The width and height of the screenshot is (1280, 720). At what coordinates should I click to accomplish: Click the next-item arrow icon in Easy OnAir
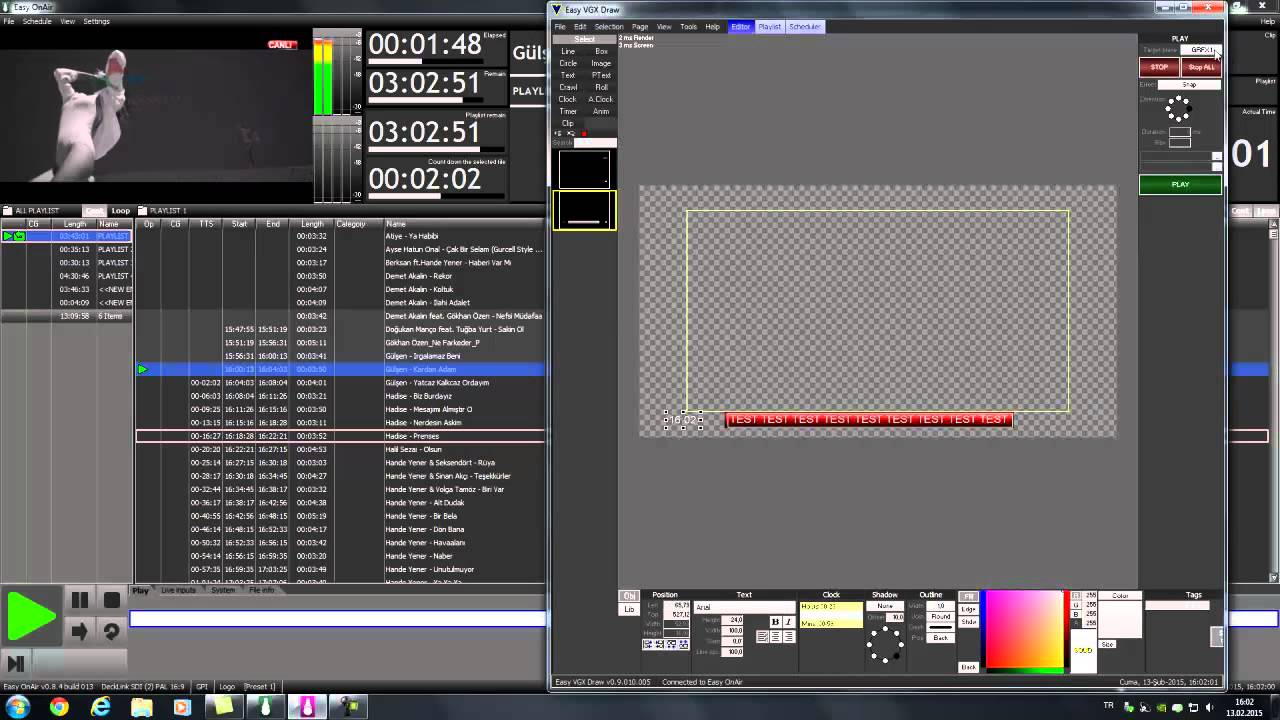80,631
